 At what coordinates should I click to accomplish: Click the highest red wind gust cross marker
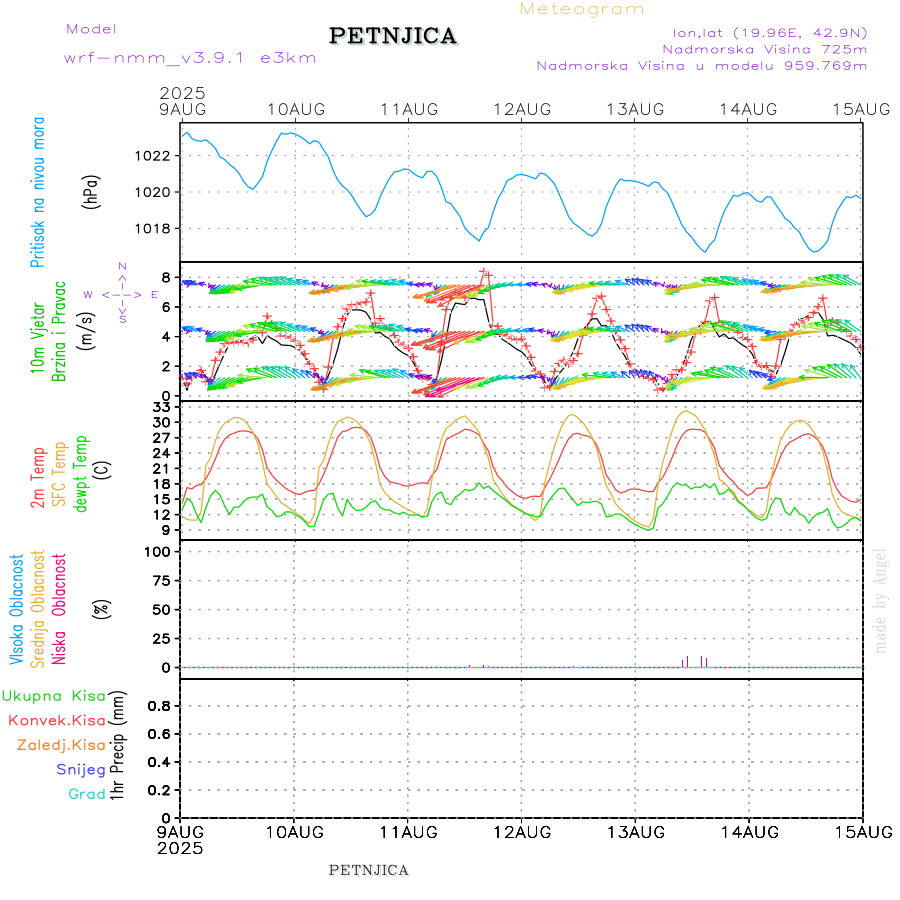[485, 272]
